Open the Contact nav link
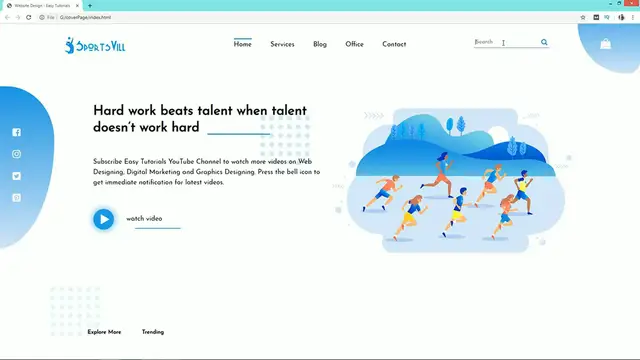 tap(394, 44)
